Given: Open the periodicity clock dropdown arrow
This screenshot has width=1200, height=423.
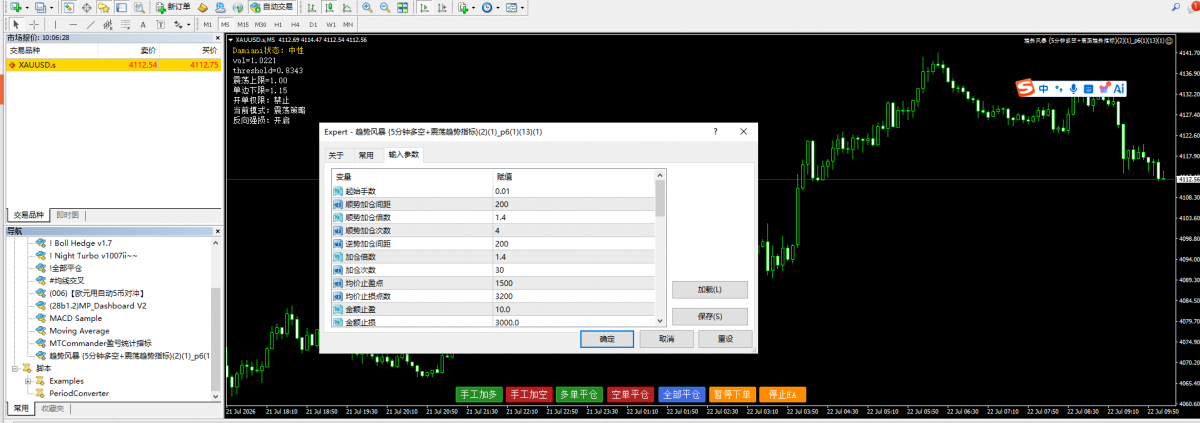Looking at the screenshot, I should (498, 7).
